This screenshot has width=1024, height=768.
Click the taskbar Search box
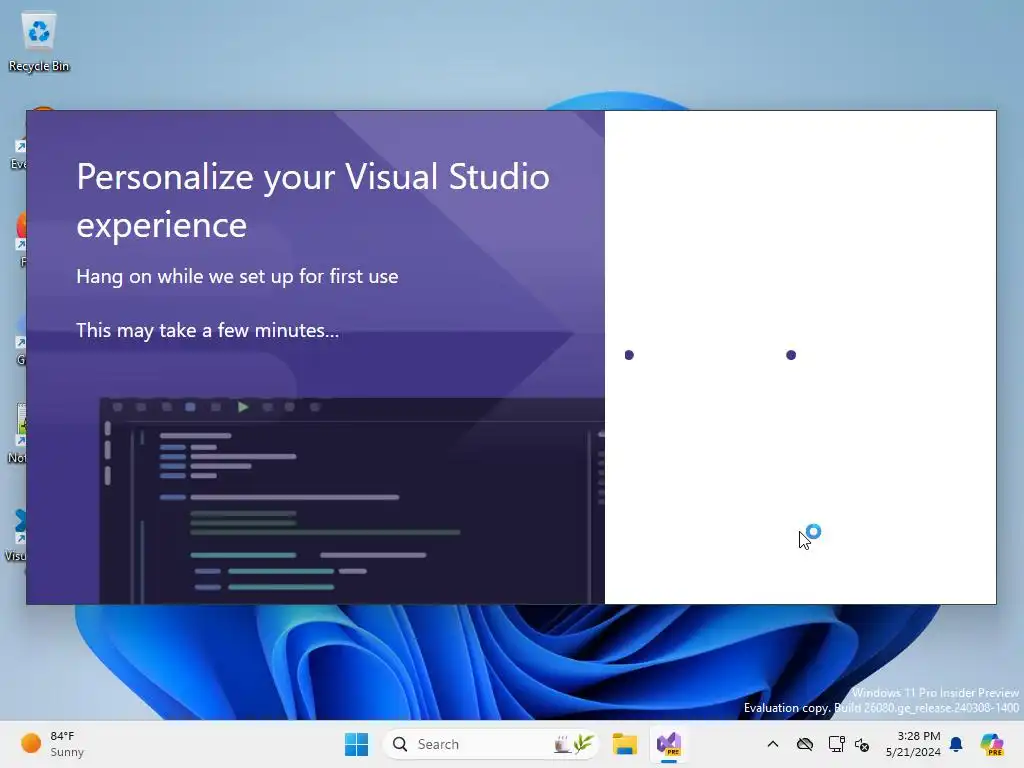coord(491,744)
